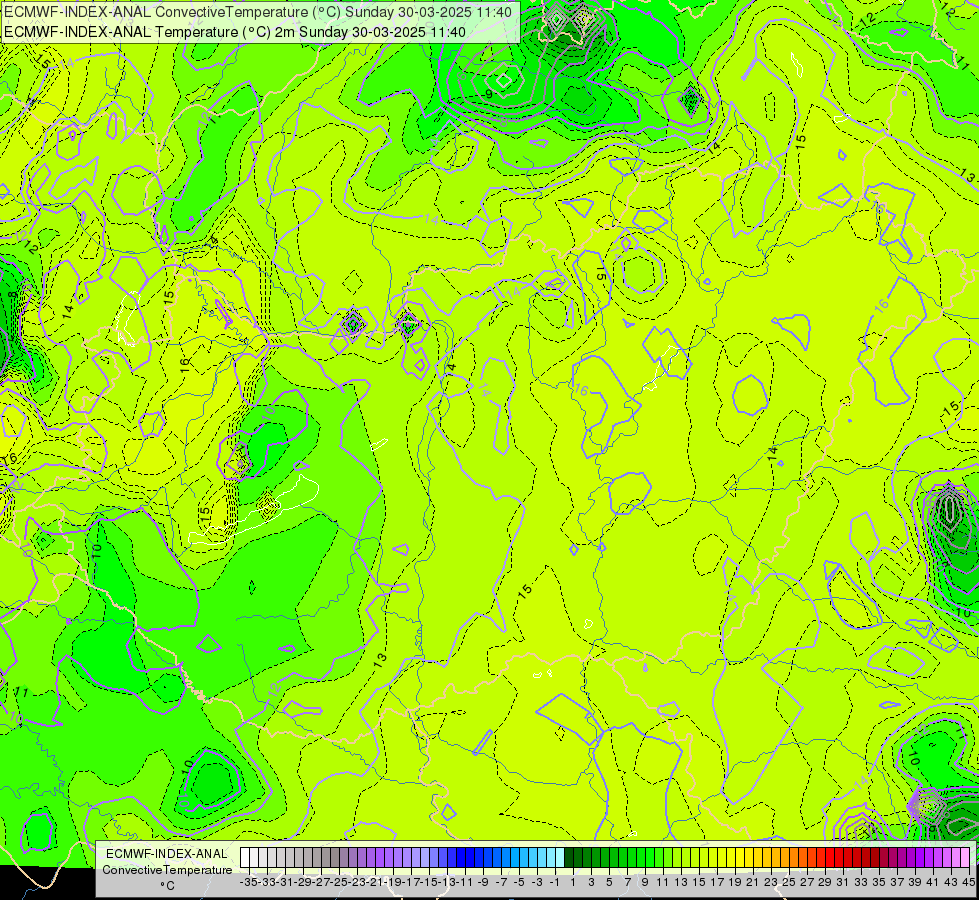Click legend scale value -9
Image resolution: width=979 pixels, height=900 pixels.
pos(483,882)
